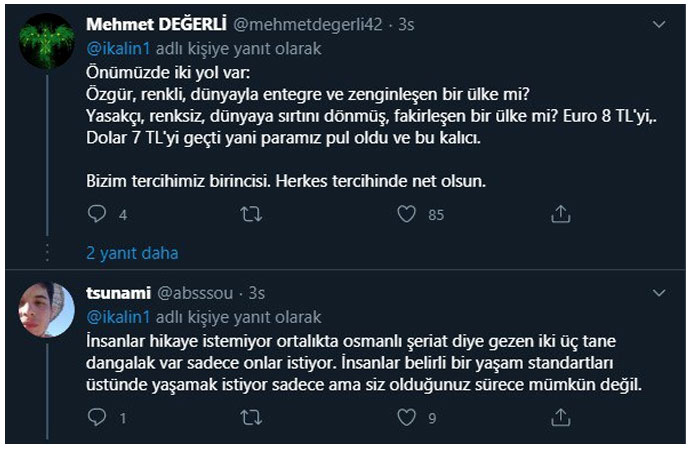
Task: Retweet tsunami's tweet
Action: (252, 418)
